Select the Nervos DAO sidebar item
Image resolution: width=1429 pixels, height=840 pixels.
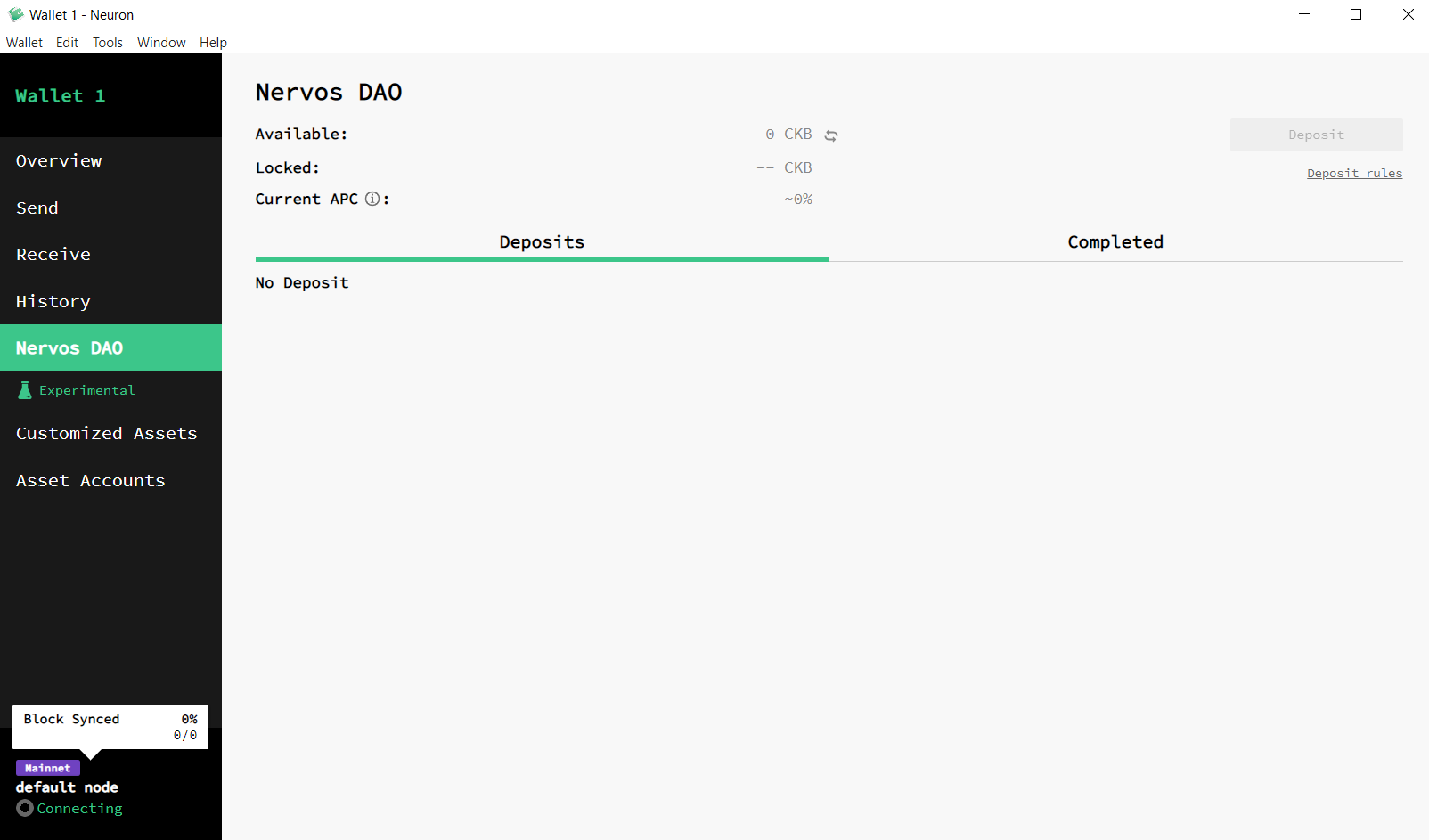pyautogui.click(x=69, y=347)
